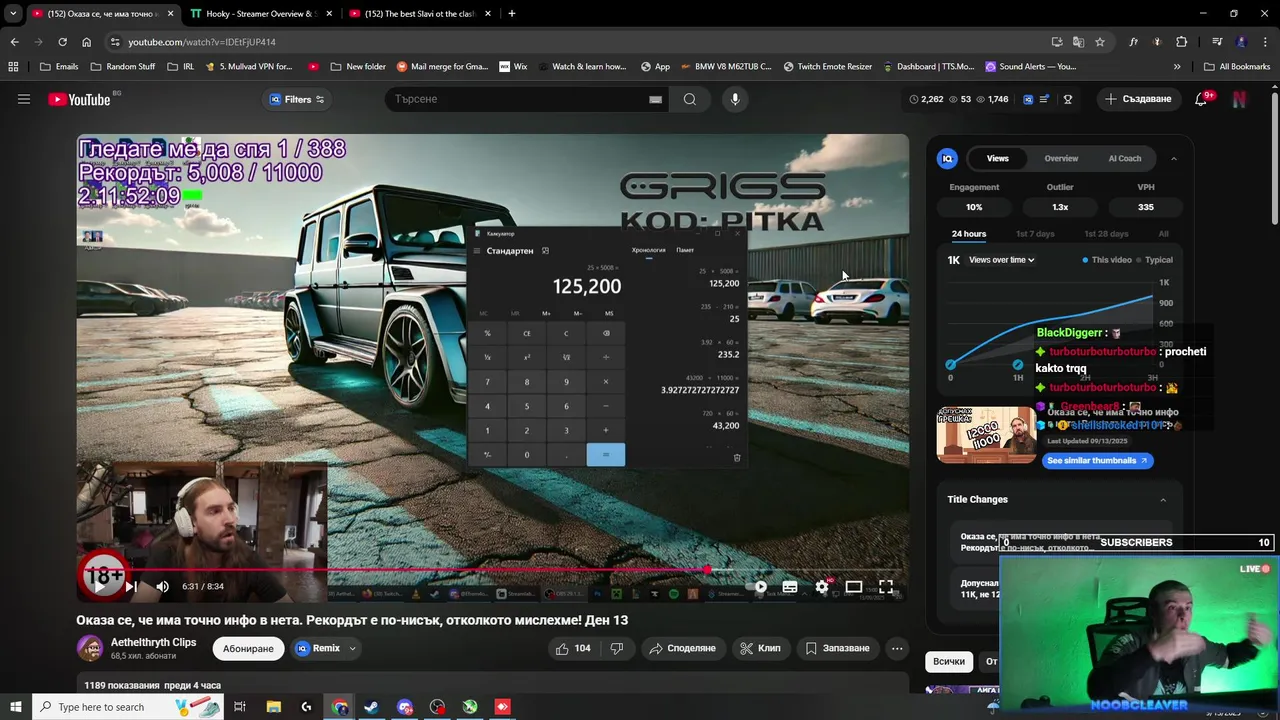
Task: Reload the page
Action: pos(62,42)
